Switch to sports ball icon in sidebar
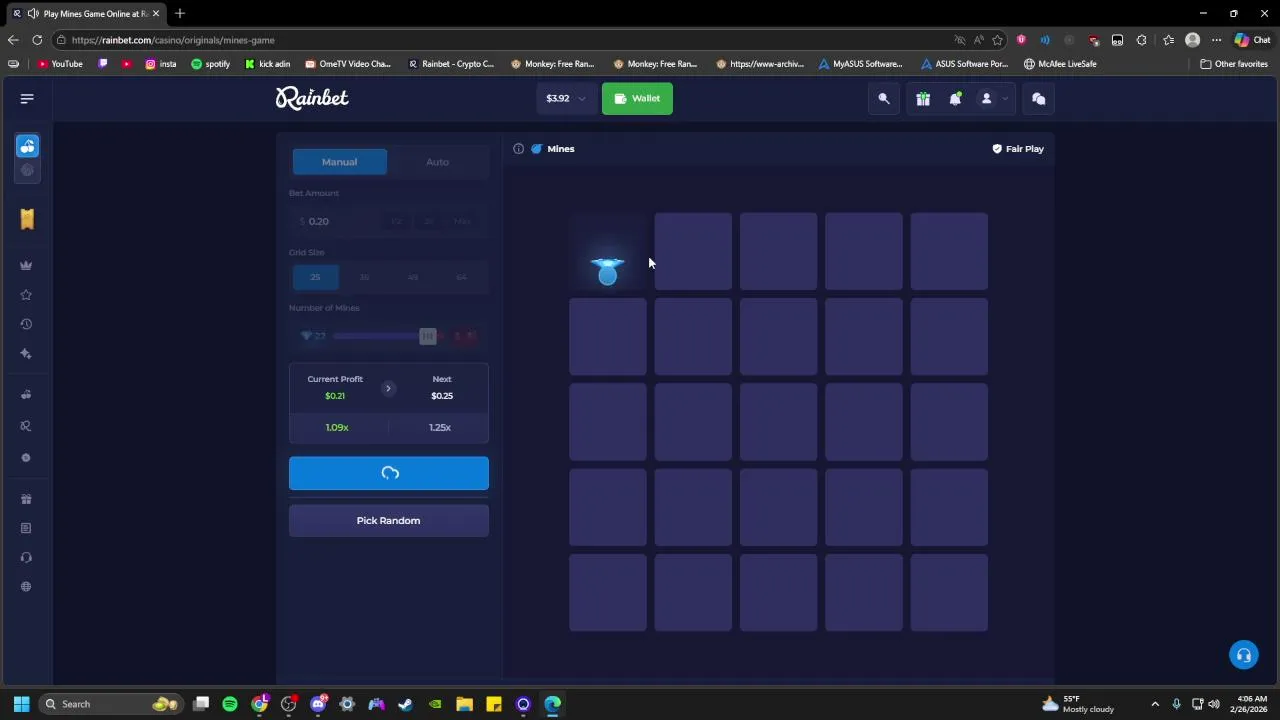1280x720 pixels. tap(27, 171)
